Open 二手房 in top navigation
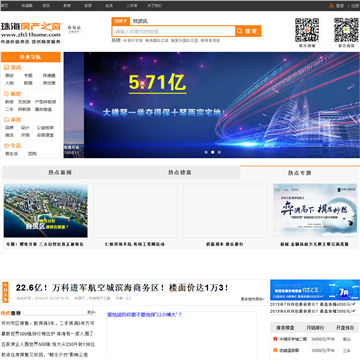This screenshot has width=360, height=360. click(x=132, y=6)
